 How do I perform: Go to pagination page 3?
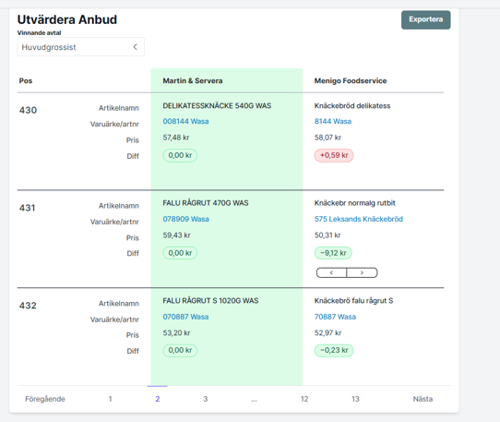pos(205,399)
